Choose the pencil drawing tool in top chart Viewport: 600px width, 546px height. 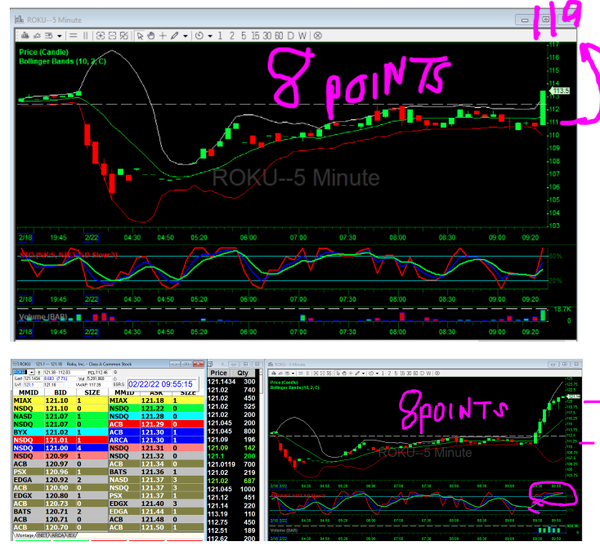[174, 35]
